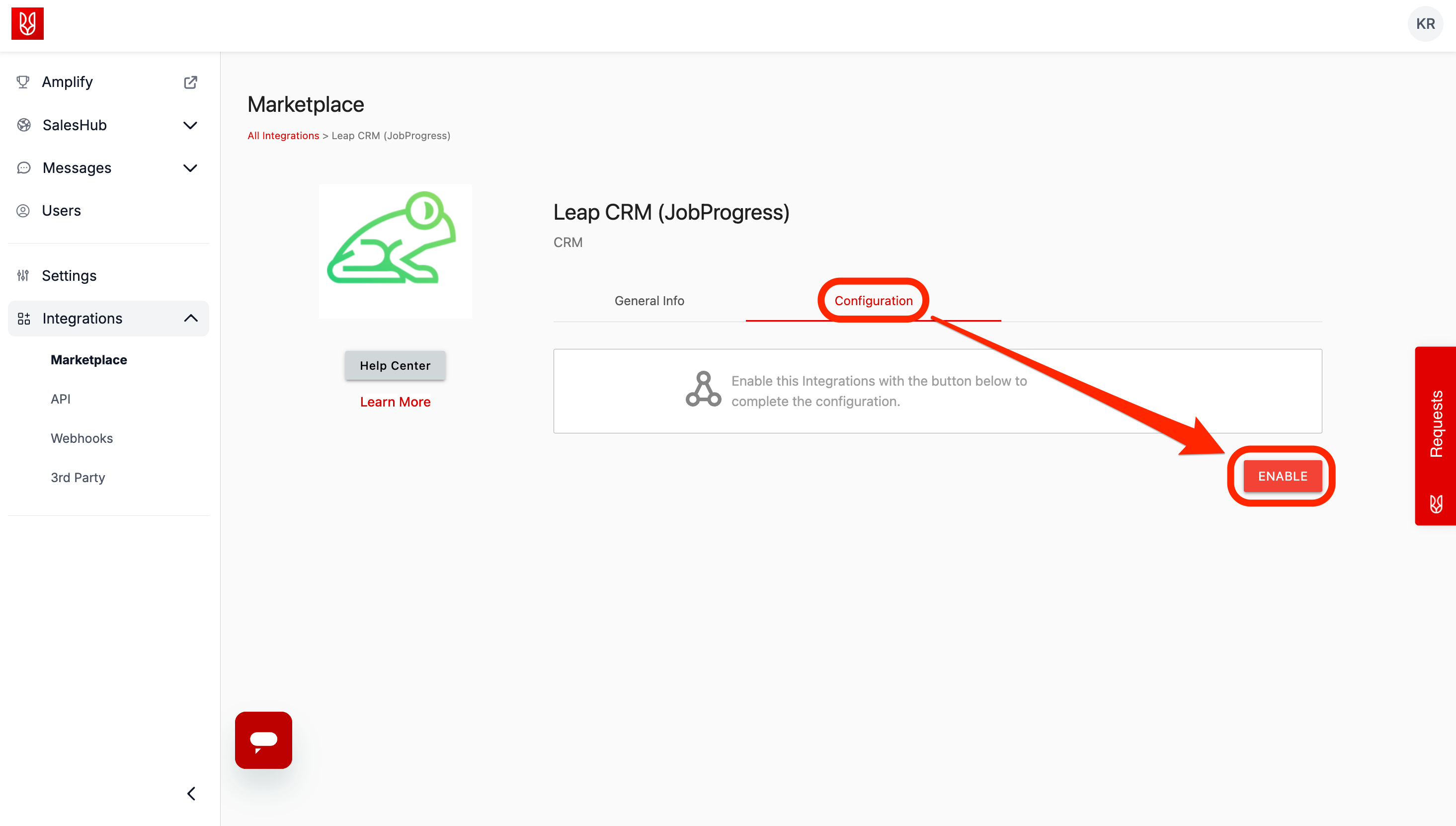Open the Webhooks submenu item
This screenshot has width=1456, height=826.
tap(81, 438)
